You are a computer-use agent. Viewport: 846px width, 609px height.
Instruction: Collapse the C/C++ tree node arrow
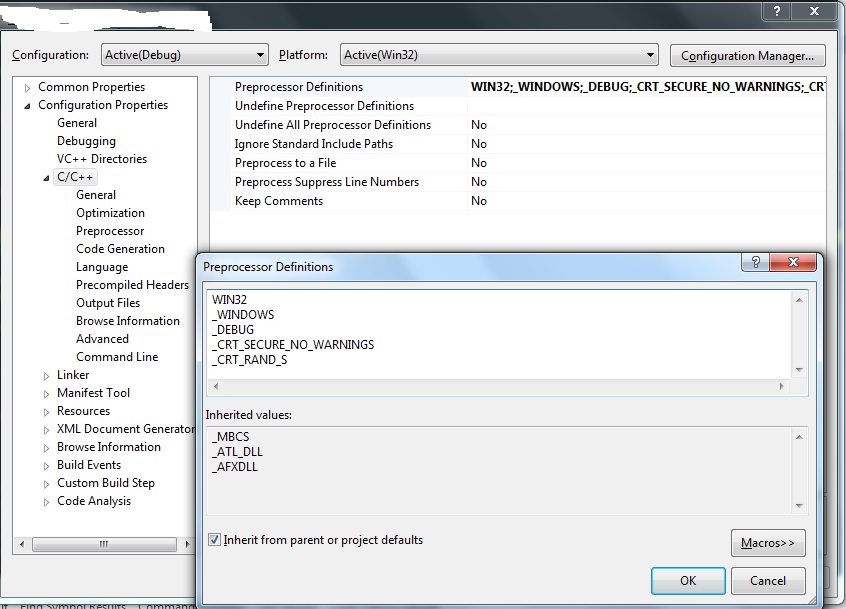(46, 178)
